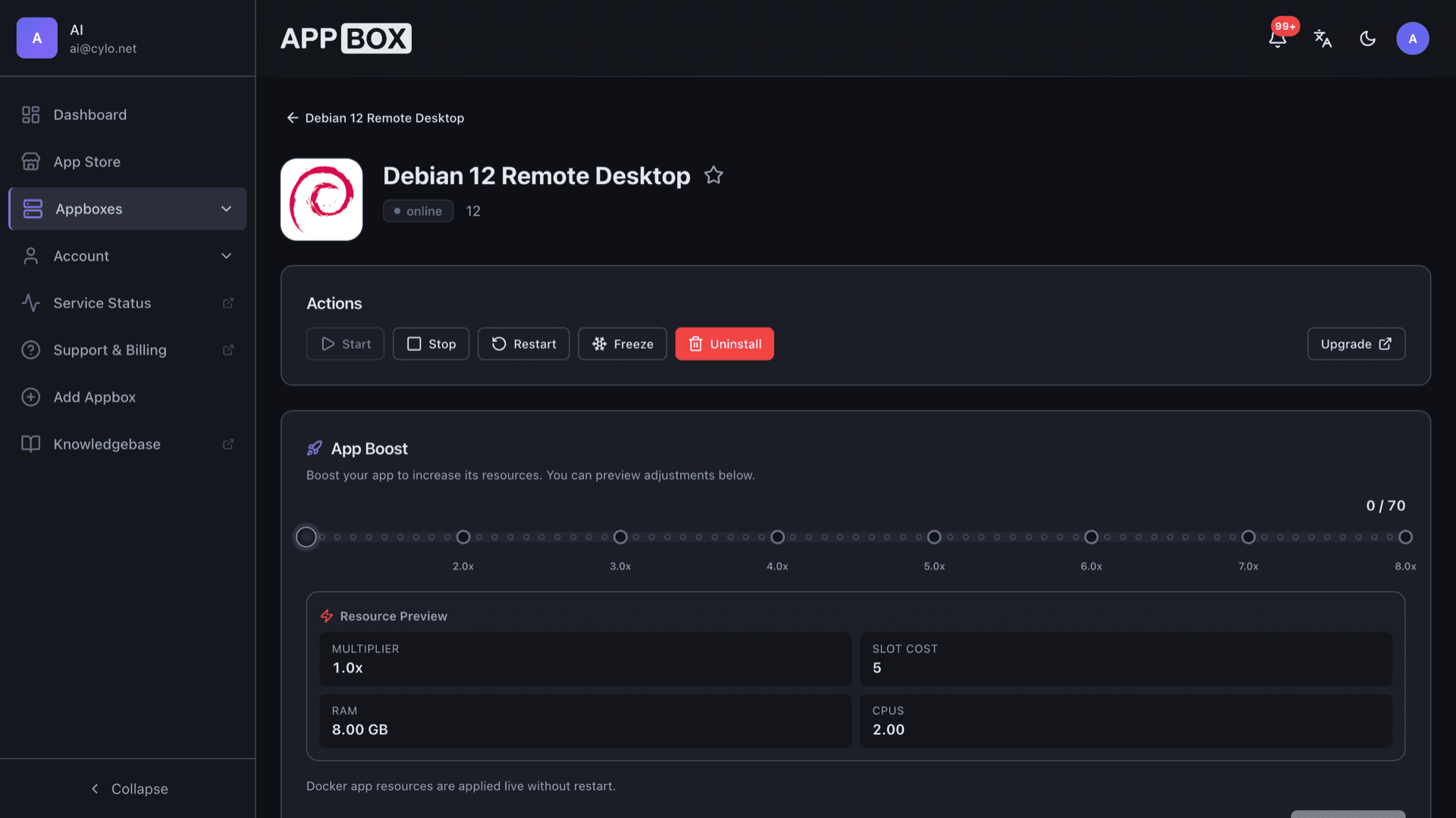Open Service Status link
This screenshot has height=818, width=1456.
(127, 303)
